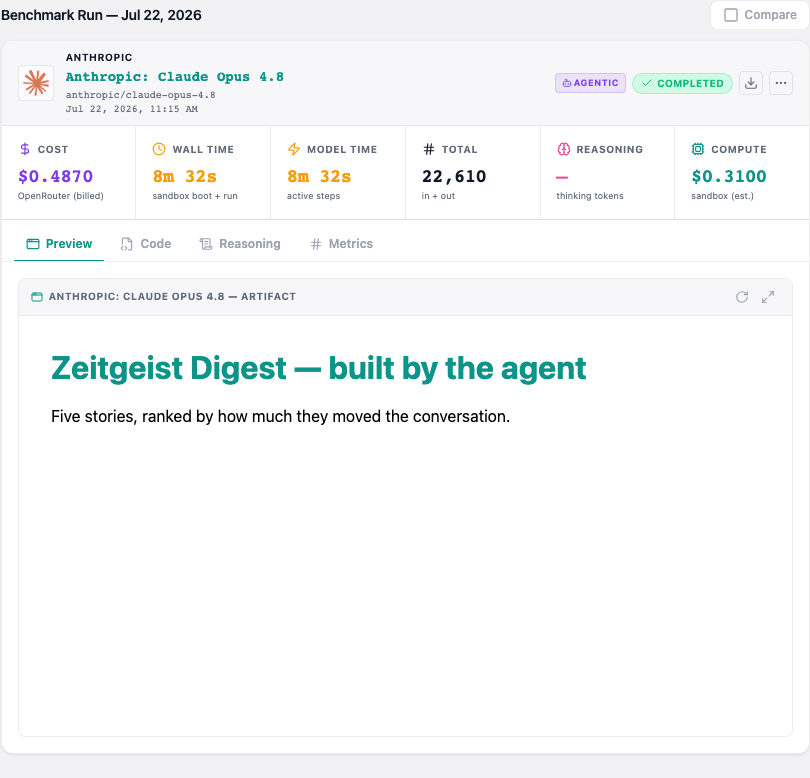The image size is (810, 778).
Task: Tick the Compare checkbox
Action: pos(730,15)
